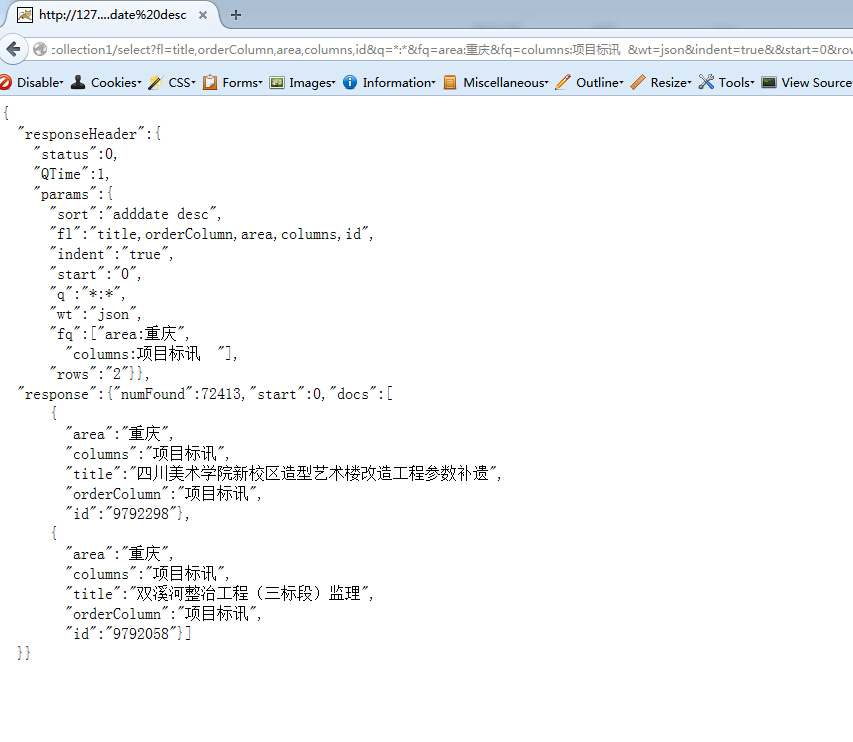The height and width of the screenshot is (742, 853).
Task: Click the "columns:项目标讯" filter line
Action: coord(151,354)
